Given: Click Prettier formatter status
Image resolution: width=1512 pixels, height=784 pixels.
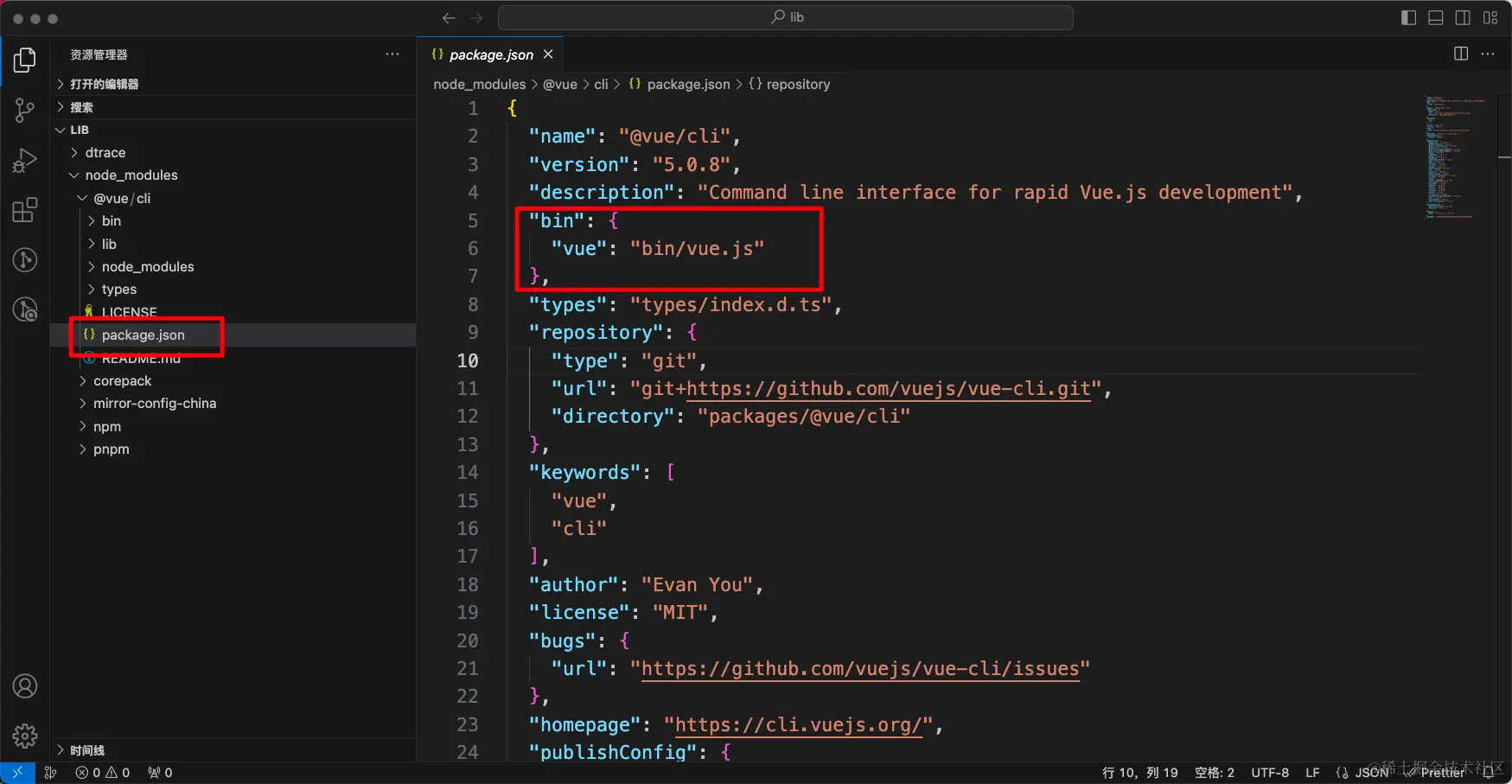Looking at the screenshot, I should [1435, 773].
